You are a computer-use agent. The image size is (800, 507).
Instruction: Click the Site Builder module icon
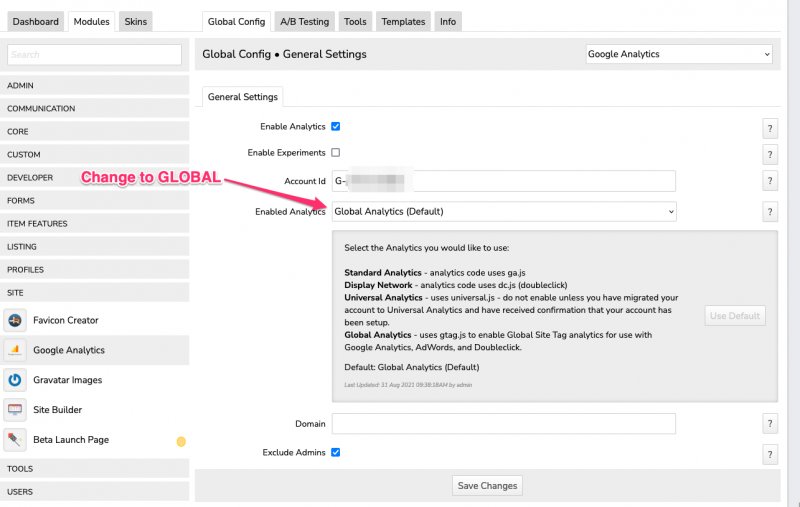click(15, 410)
